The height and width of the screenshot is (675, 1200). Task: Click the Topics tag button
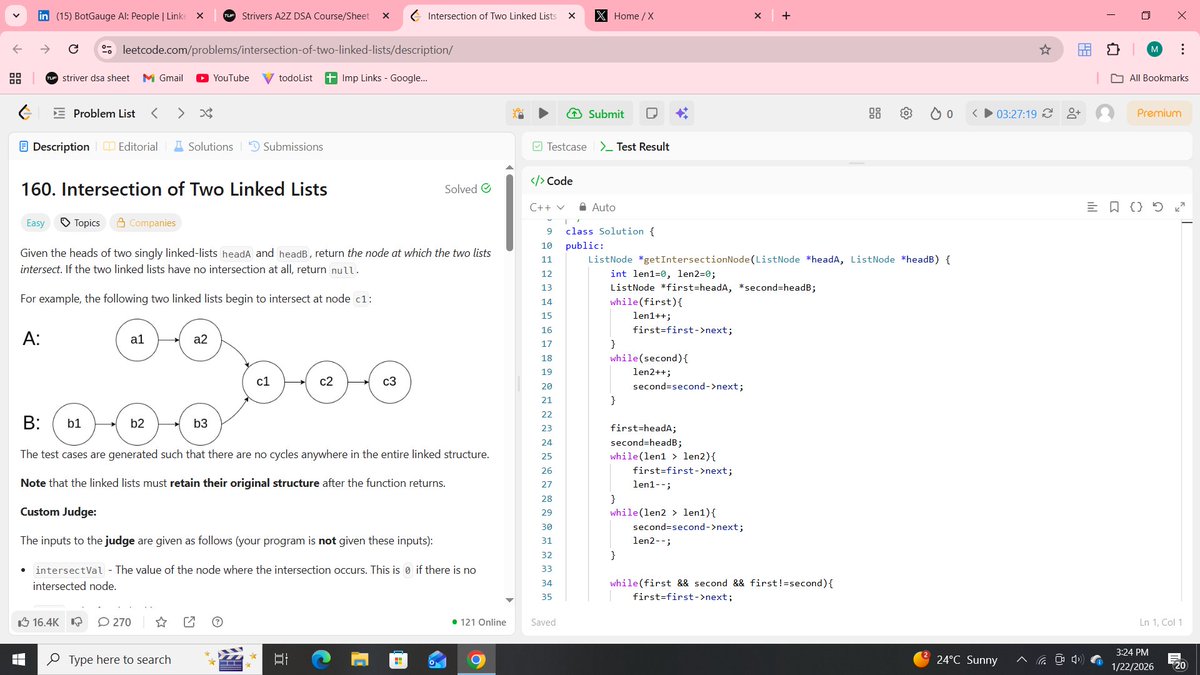click(80, 223)
